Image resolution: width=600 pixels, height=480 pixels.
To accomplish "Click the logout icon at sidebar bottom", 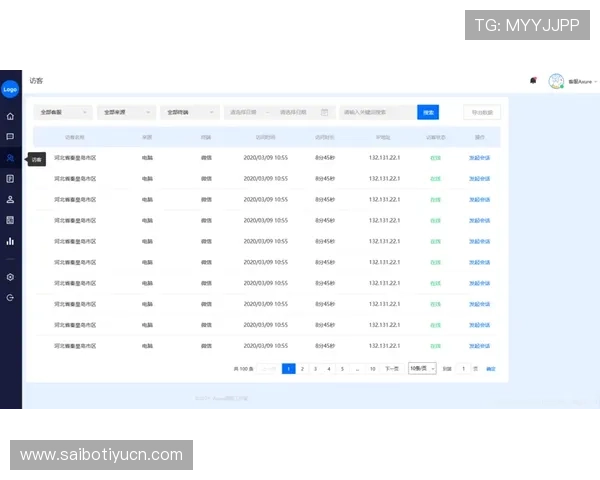I will pyautogui.click(x=10, y=297).
